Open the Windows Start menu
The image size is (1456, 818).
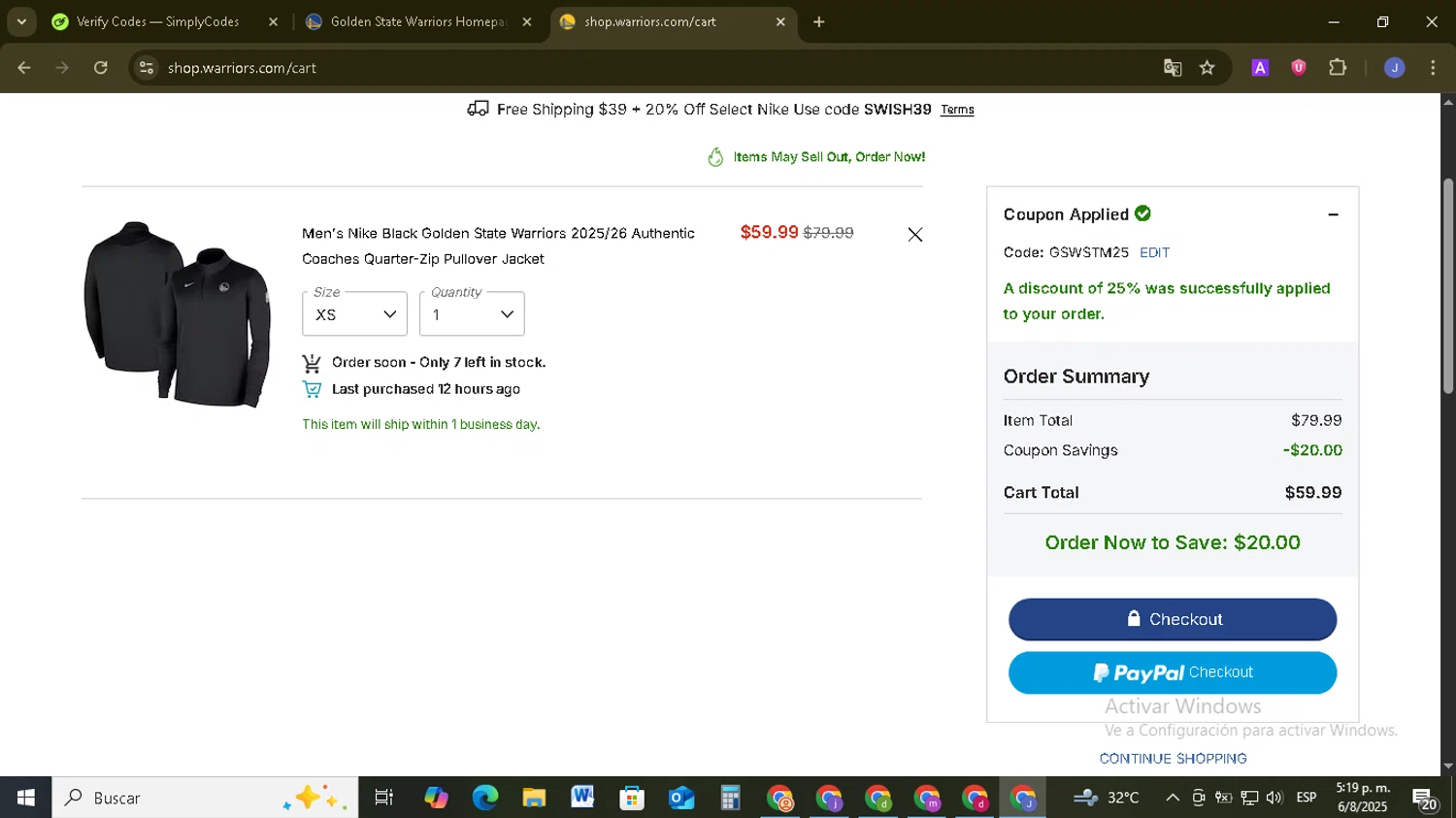pos(26,798)
